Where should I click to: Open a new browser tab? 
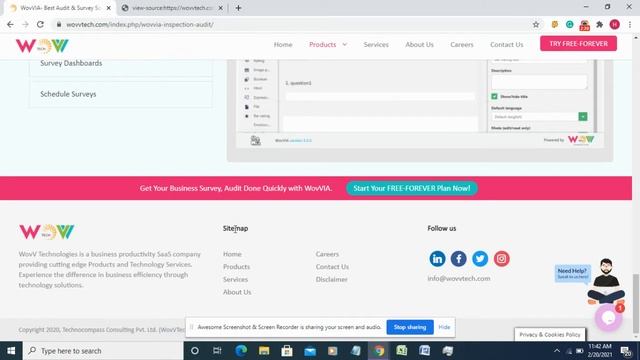click(x=238, y=8)
